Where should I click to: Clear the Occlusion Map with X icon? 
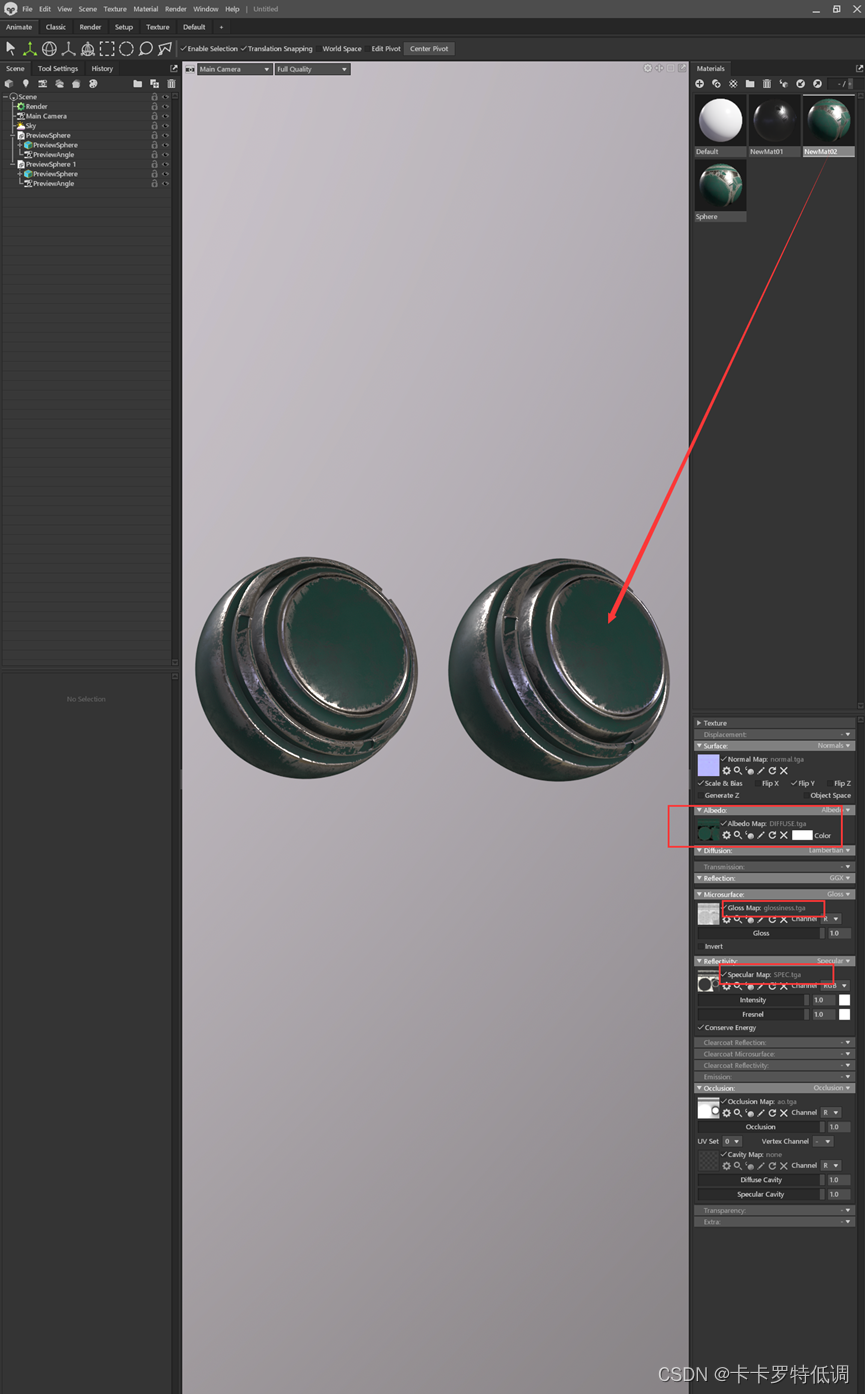(x=784, y=1112)
